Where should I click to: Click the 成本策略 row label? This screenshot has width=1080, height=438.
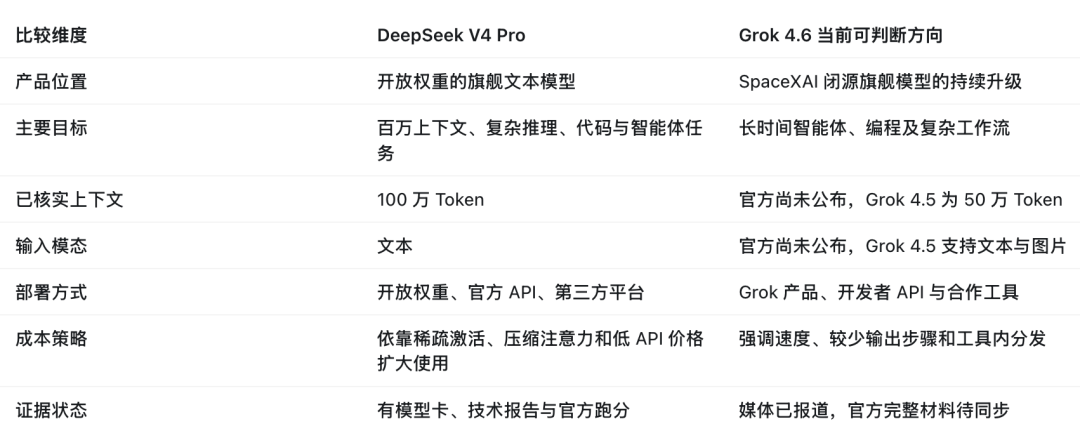(51, 338)
